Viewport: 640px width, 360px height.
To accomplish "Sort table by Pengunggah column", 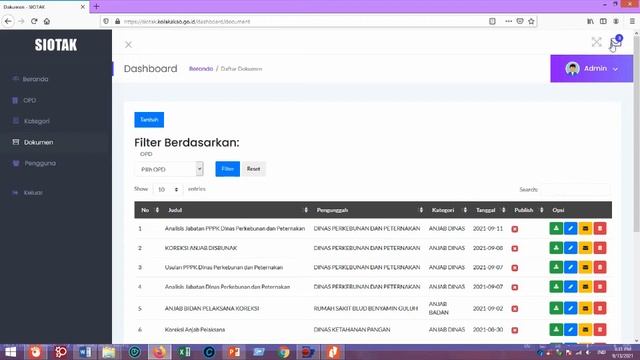I will (x=368, y=210).
